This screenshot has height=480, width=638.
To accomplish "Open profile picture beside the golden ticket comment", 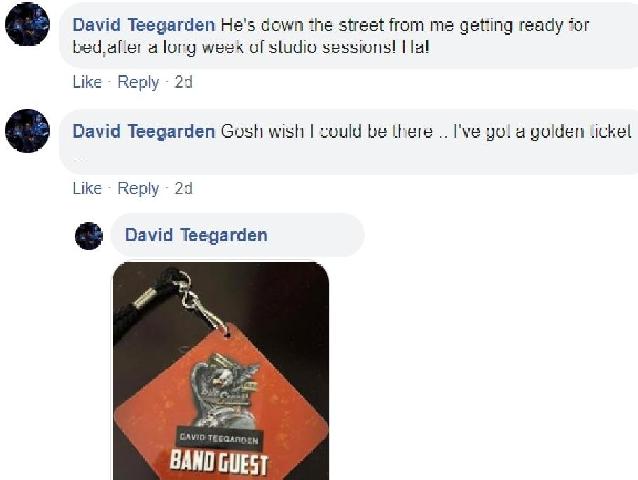I will [x=27, y=131].
